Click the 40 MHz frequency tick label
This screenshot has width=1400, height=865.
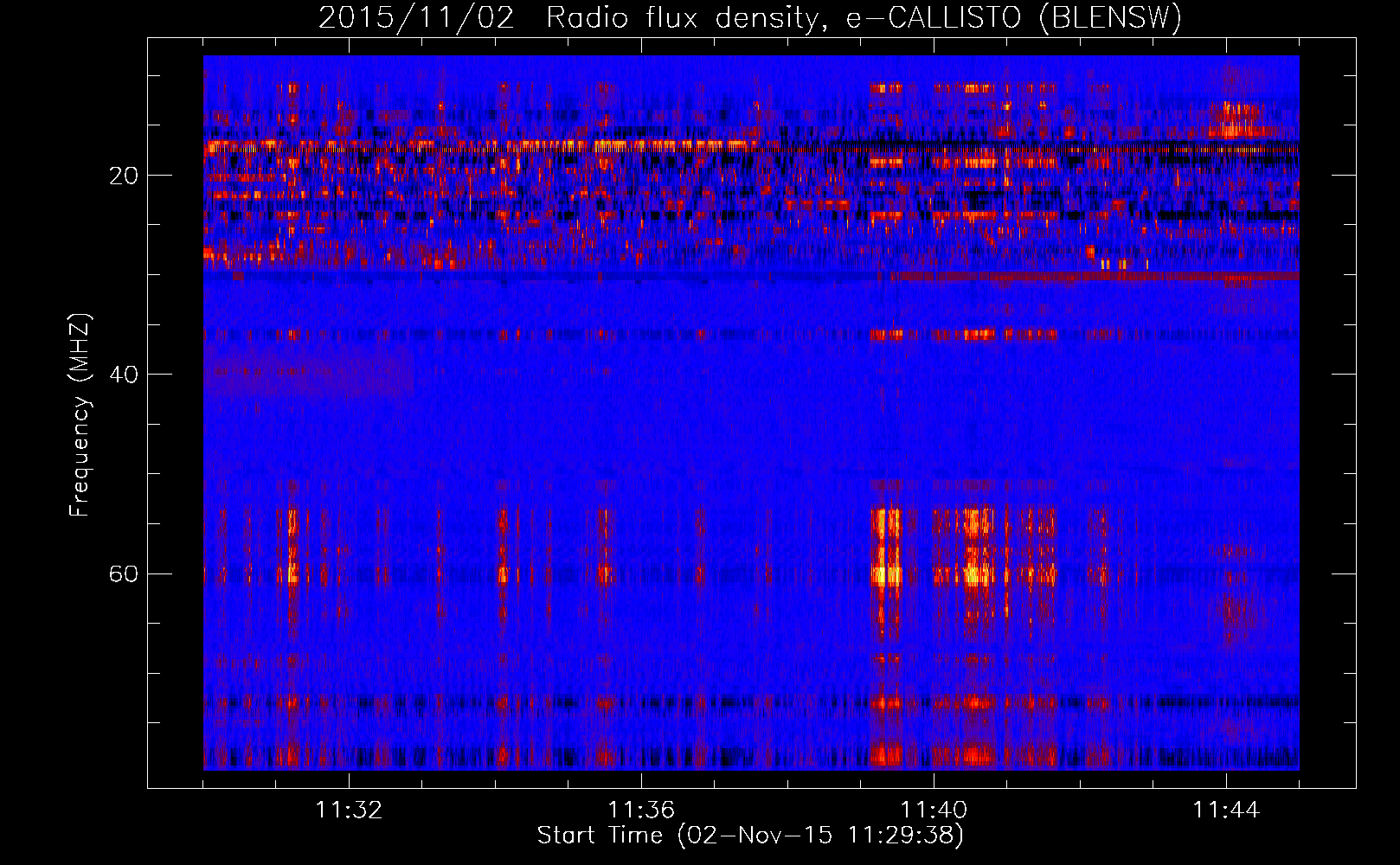tap(124, 375)
